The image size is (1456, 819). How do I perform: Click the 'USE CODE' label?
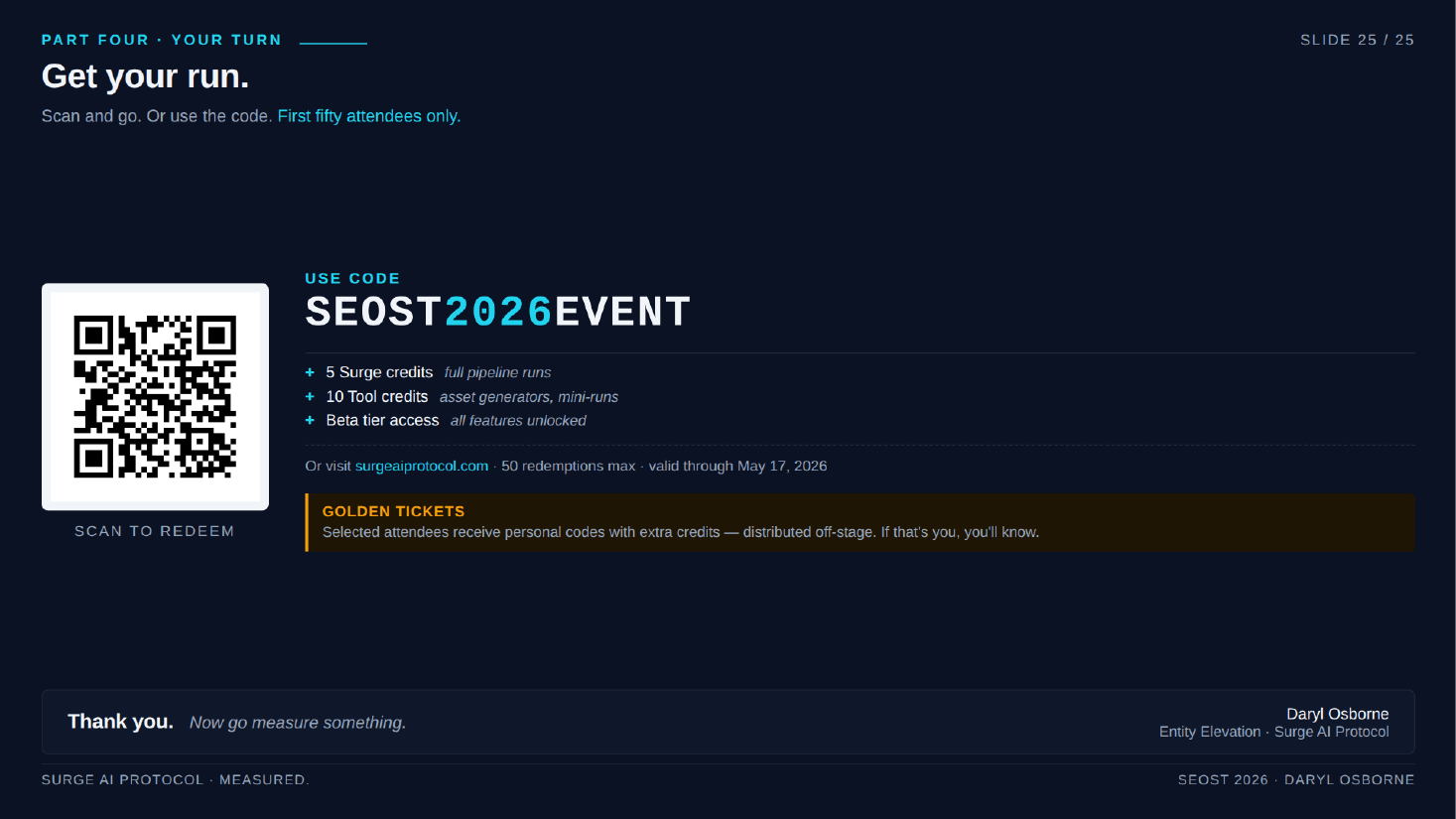point(352,279)
